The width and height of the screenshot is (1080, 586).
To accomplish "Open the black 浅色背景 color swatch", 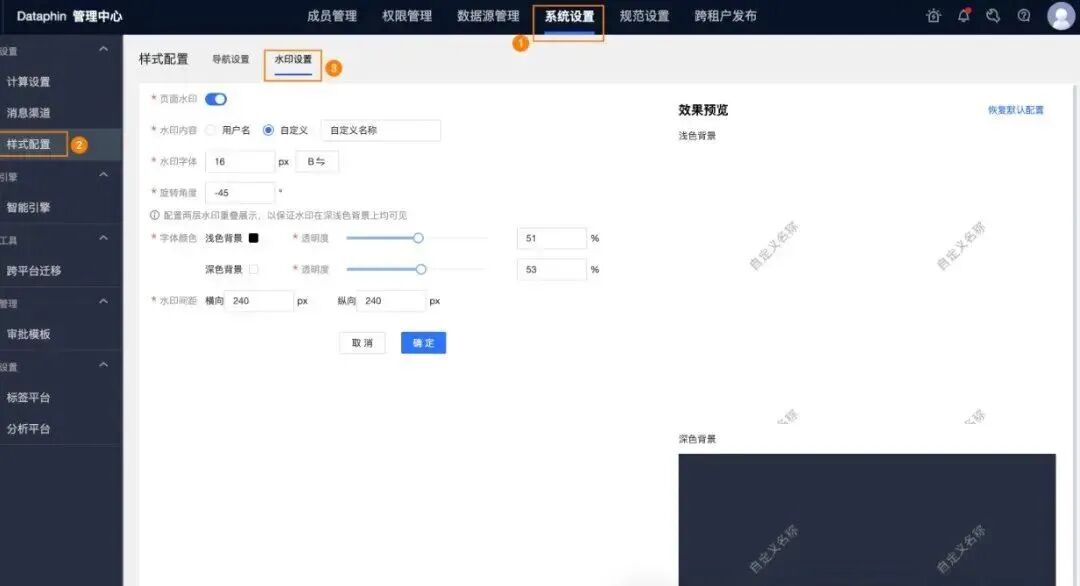I will click(253, 238).
